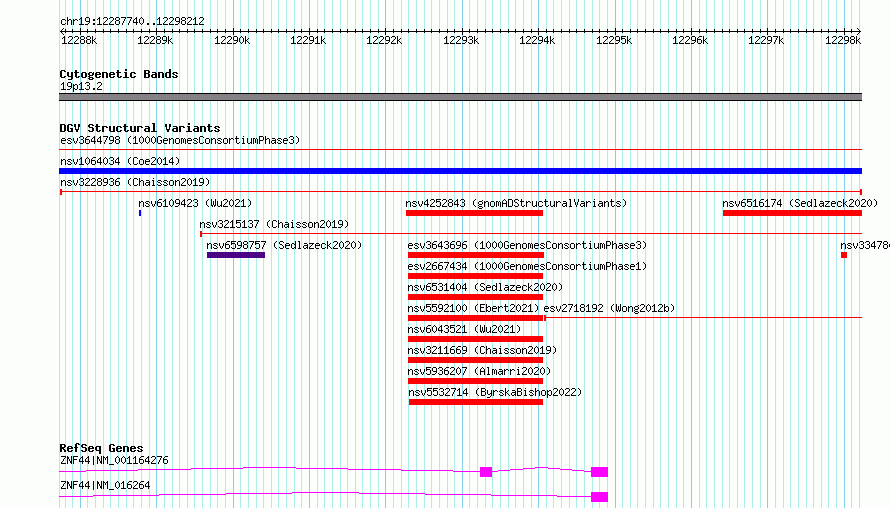Open nsv3215137 (Chaisson2019) variant label

[x=274, y=224]
